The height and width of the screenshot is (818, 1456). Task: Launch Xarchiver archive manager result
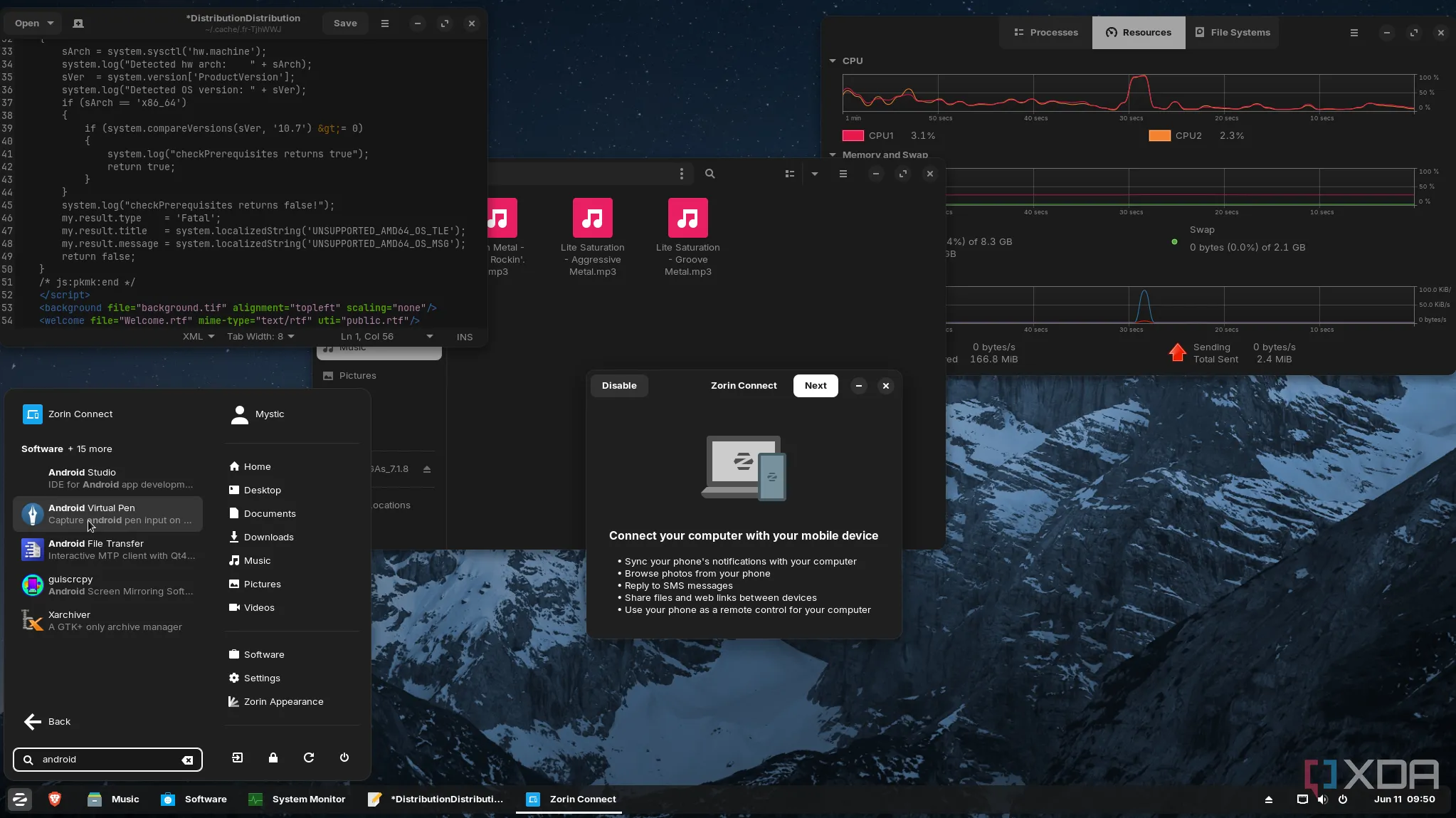coord(108,621)
